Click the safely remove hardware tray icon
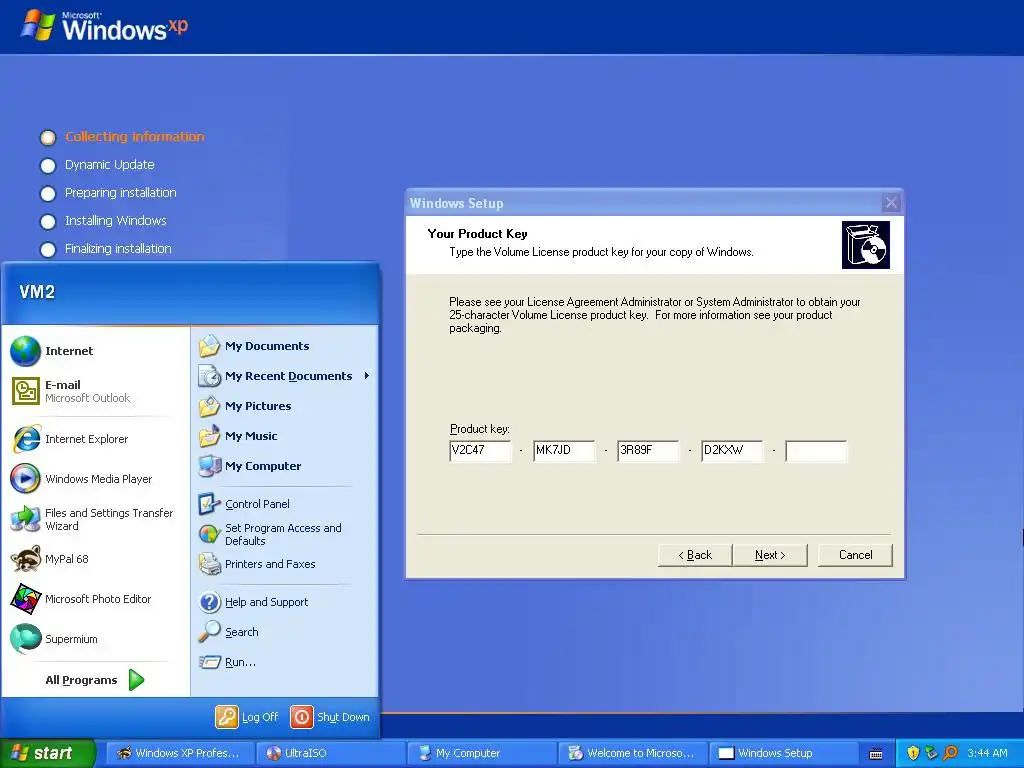1024x768 pixels. tap(931, 753)
